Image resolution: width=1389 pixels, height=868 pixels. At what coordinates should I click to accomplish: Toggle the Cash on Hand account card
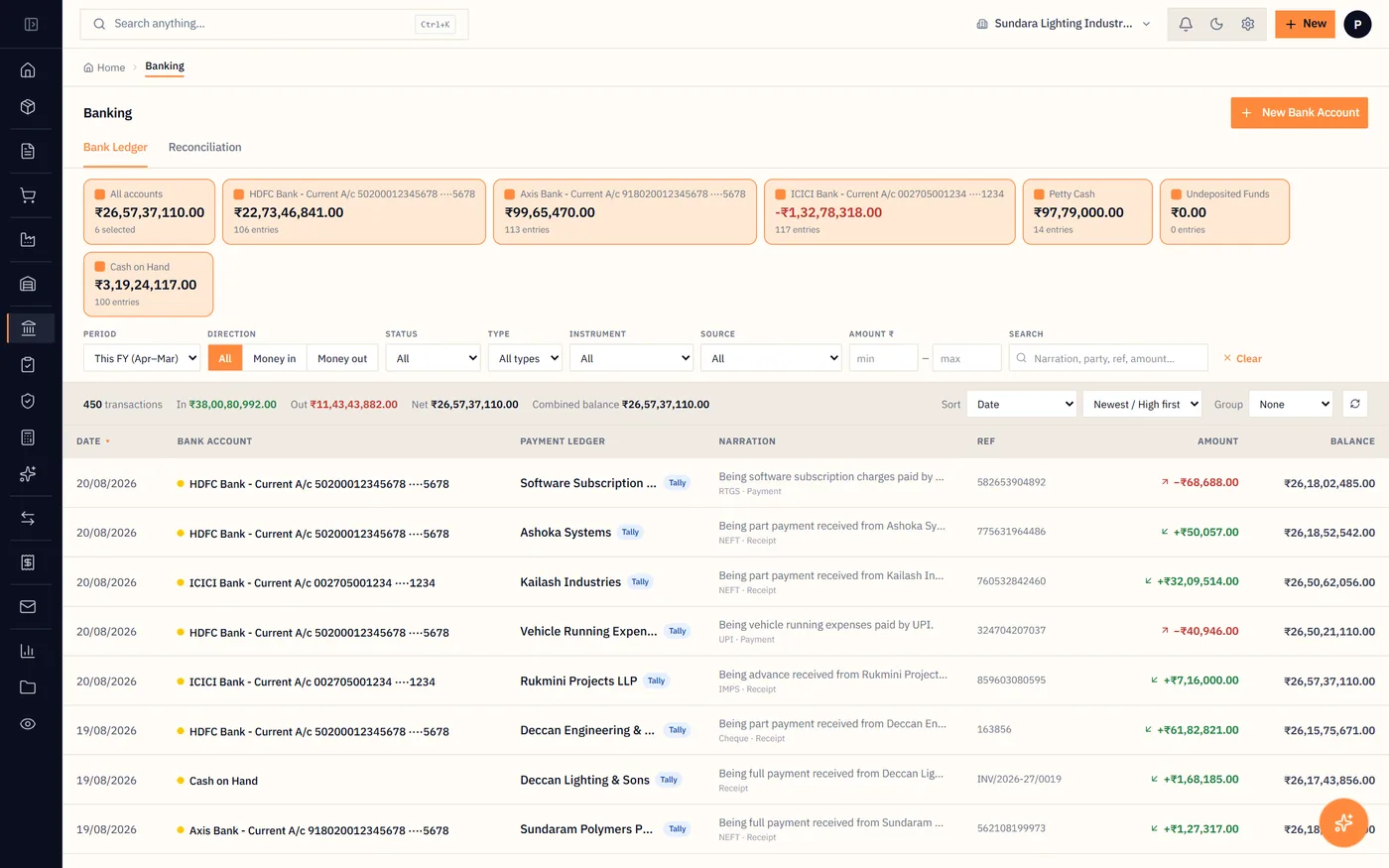(x=149, y=284)
